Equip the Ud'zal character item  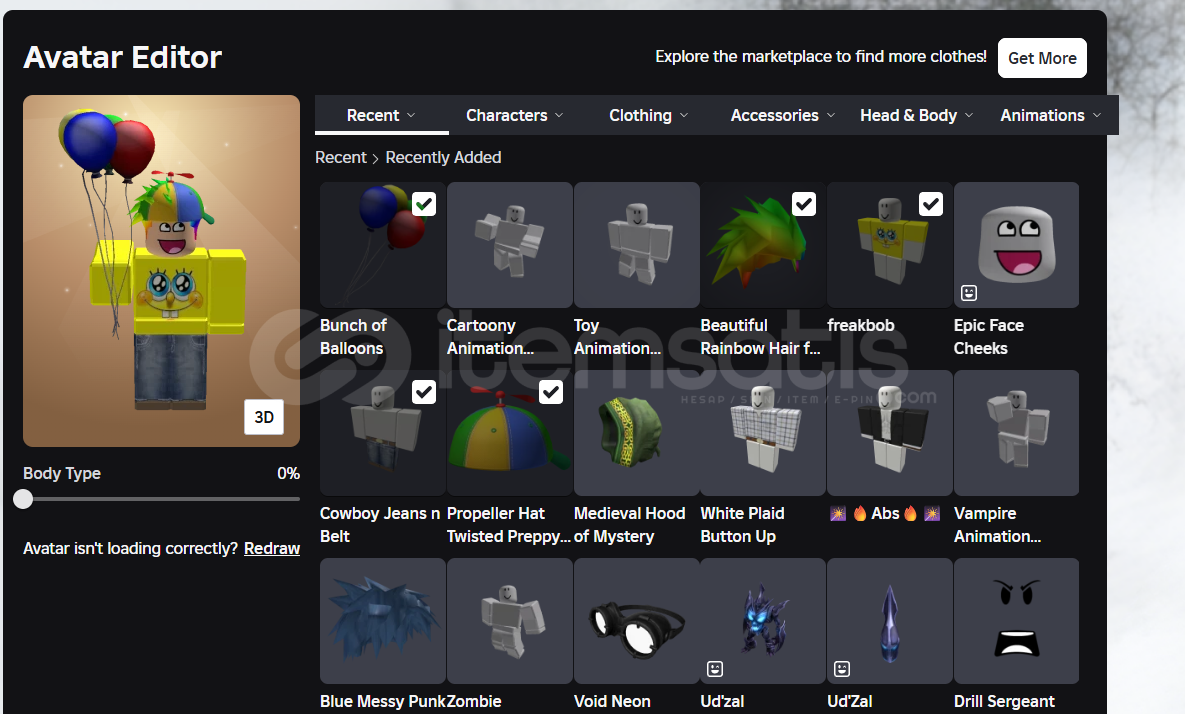click(763, 621)
